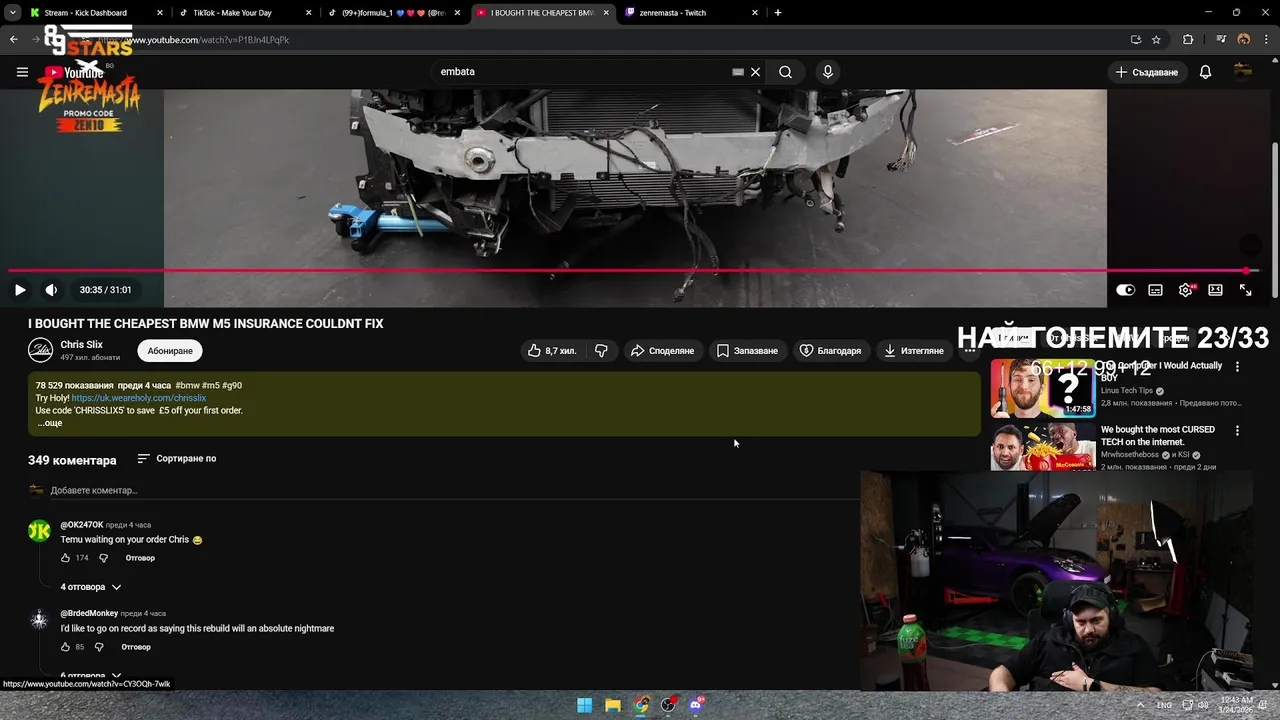1280x720 pixels.
Task: Switch to the (99+)formula_1 tab
Action: tap(394, 13)
